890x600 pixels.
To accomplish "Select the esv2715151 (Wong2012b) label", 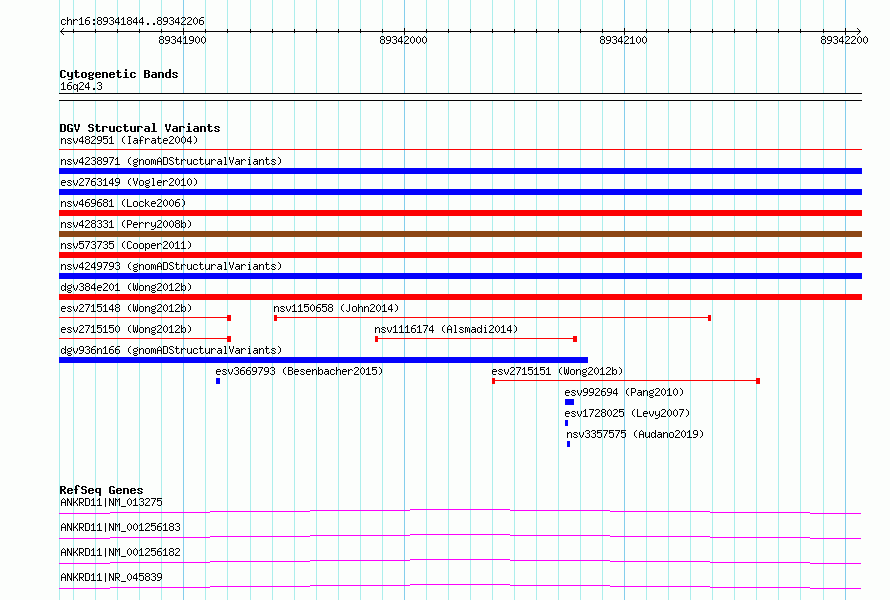I will (x=557, y=371).
